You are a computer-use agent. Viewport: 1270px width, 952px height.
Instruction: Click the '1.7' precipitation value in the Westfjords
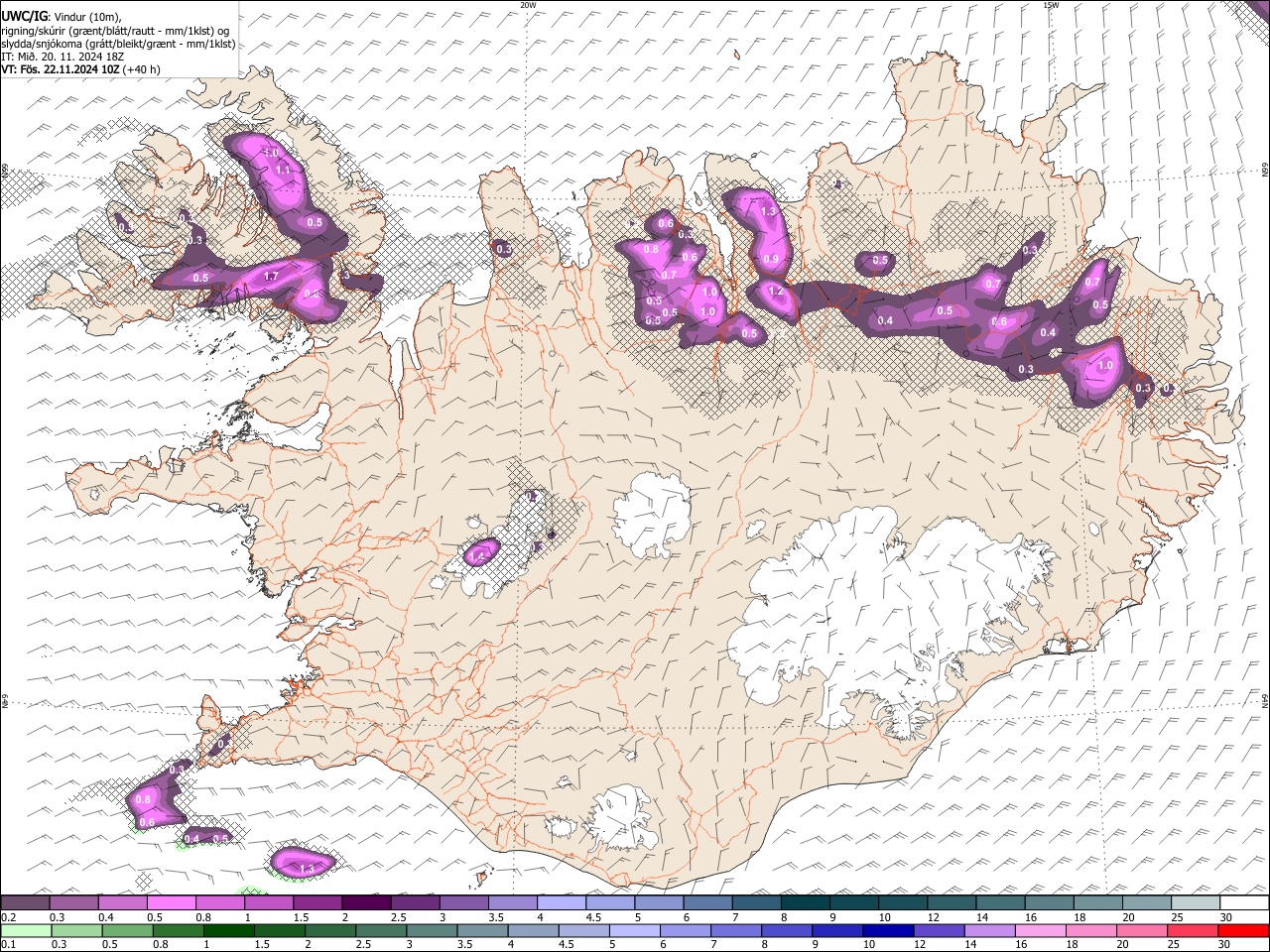[x=271, y=277]
